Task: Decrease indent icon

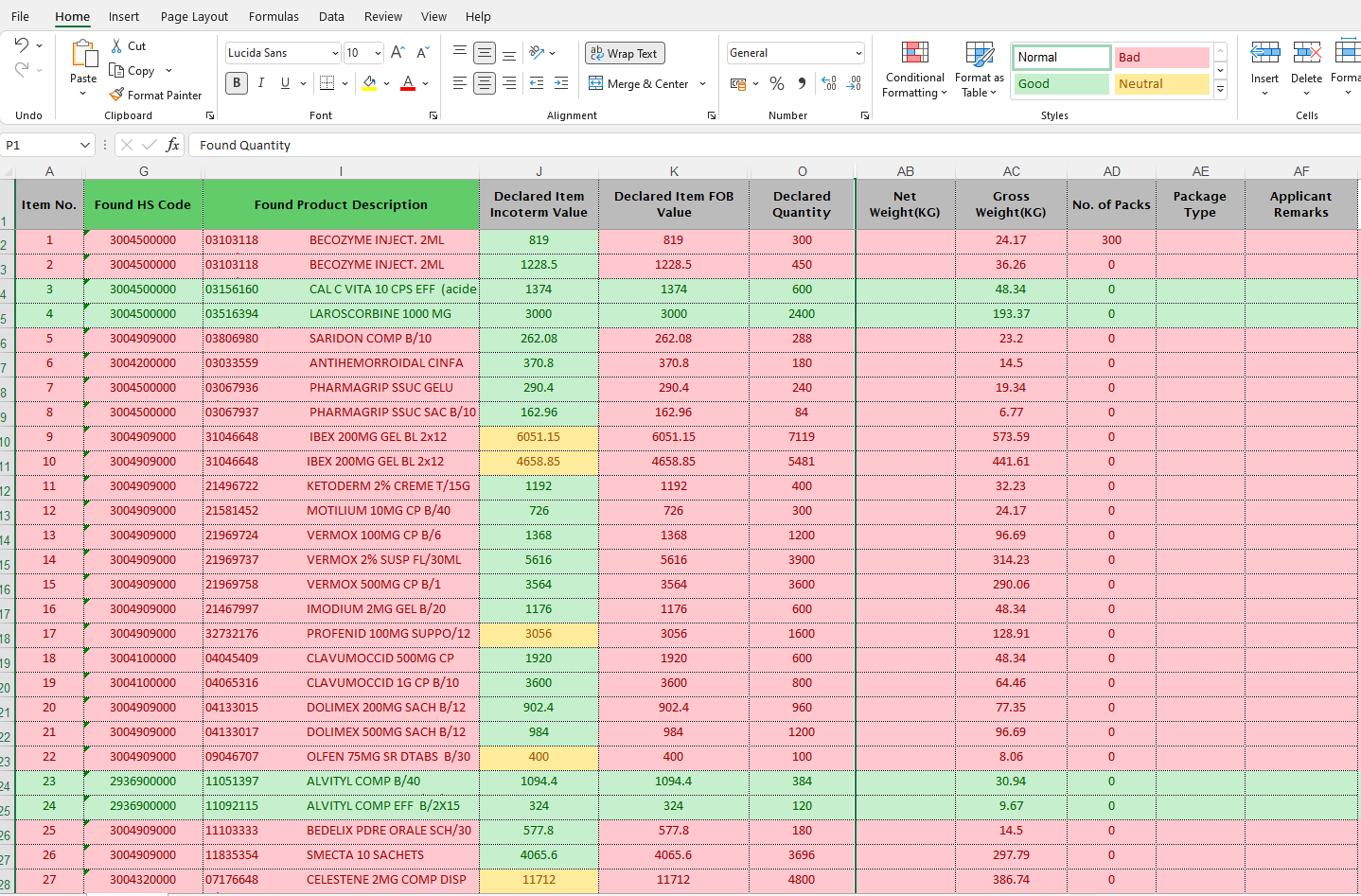Action: coord(537,83)
